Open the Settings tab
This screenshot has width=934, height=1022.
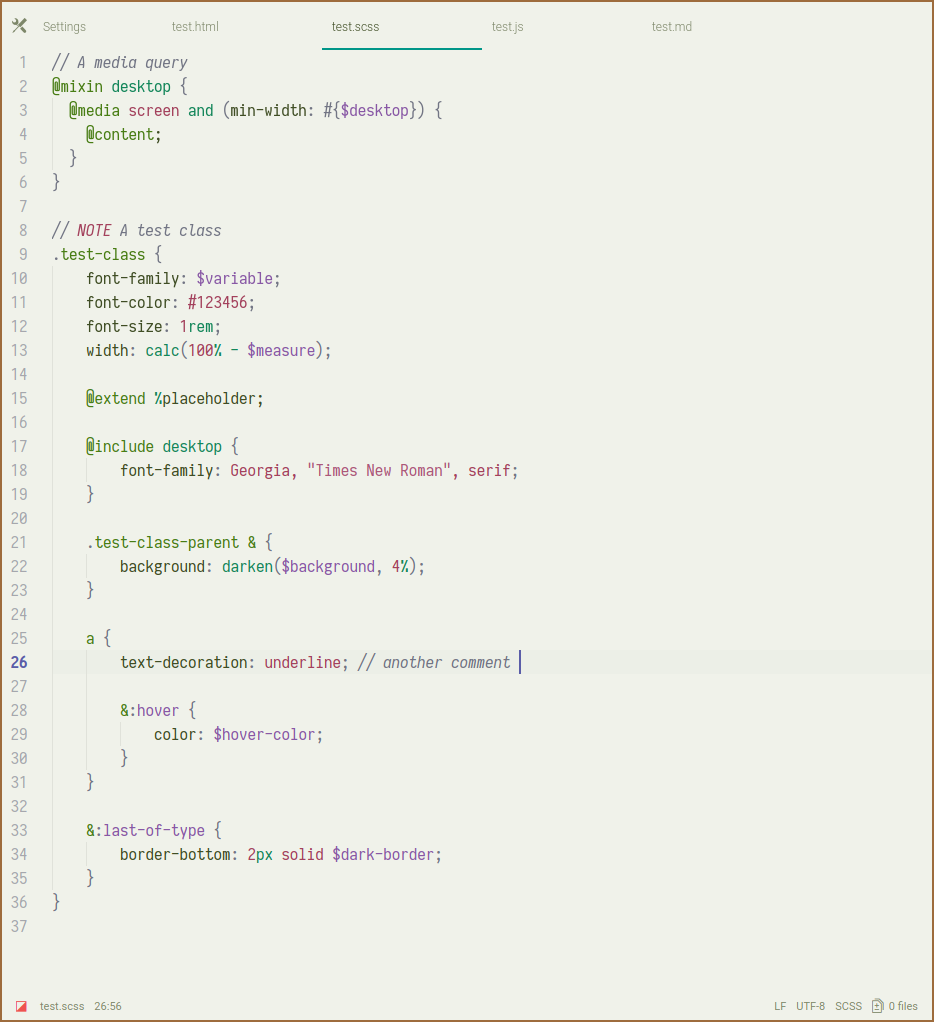point(65,27)
